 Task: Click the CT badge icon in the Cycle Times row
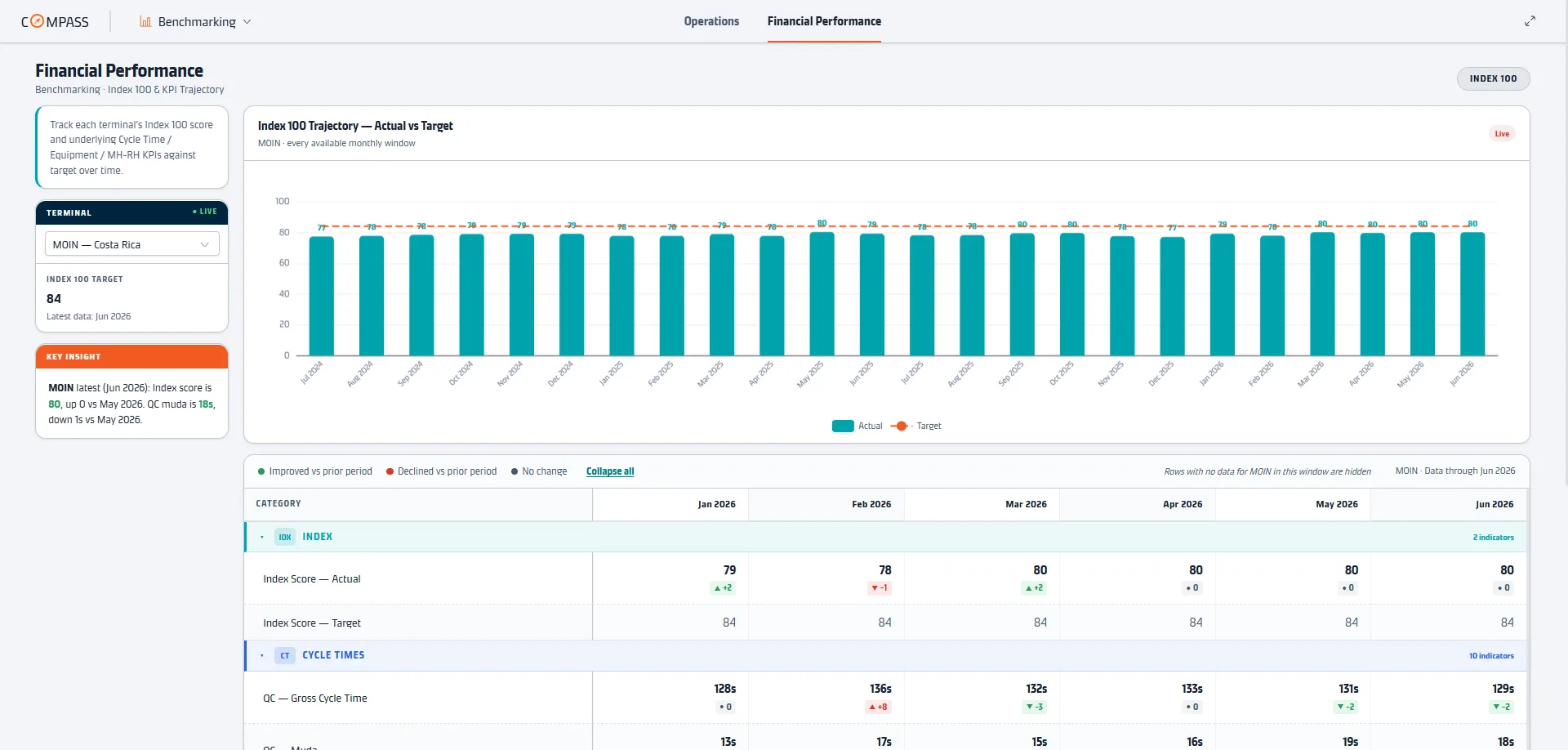(285, 655)
